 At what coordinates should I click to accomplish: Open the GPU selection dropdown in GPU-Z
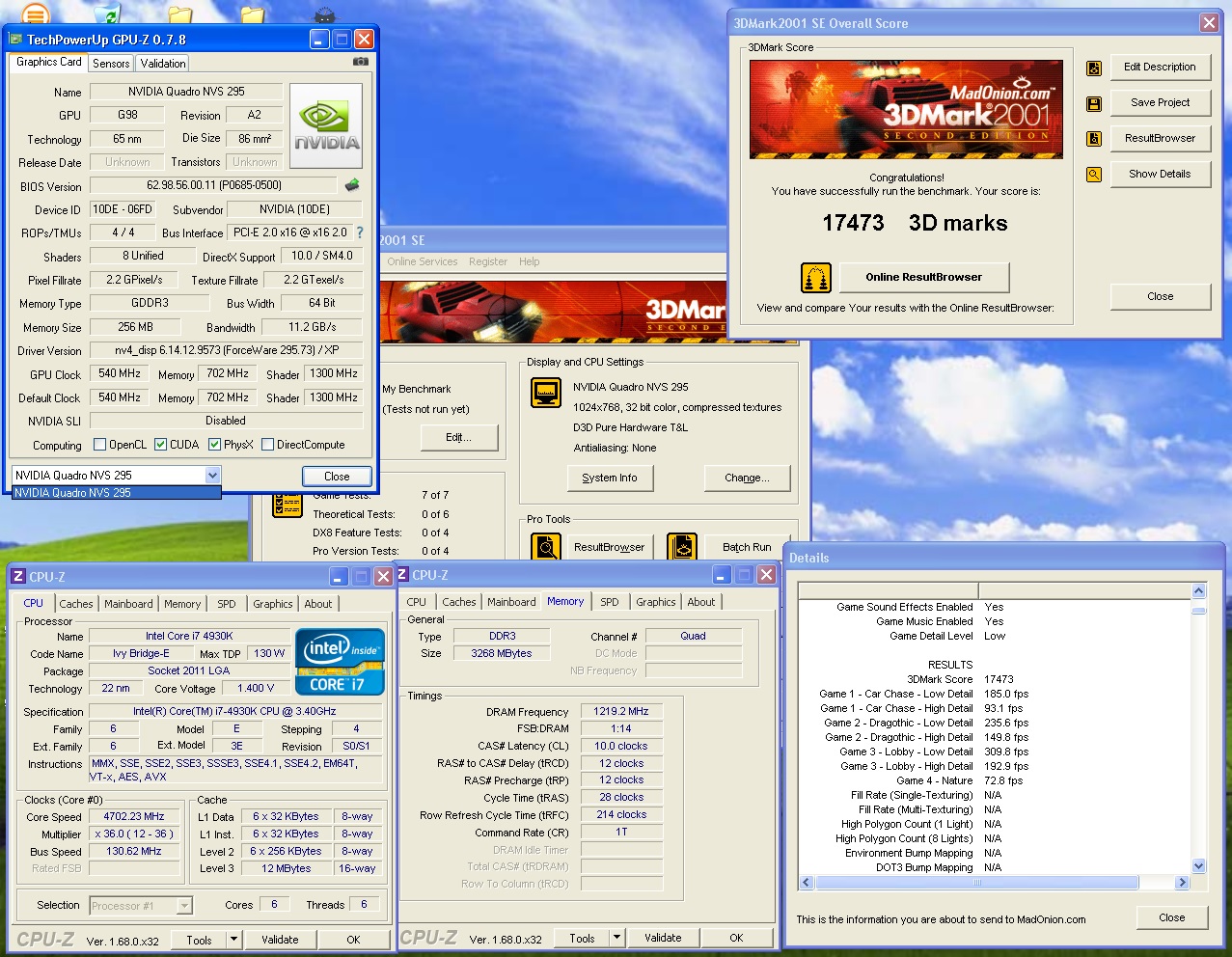pyautogui.click(x=212, y=475)
